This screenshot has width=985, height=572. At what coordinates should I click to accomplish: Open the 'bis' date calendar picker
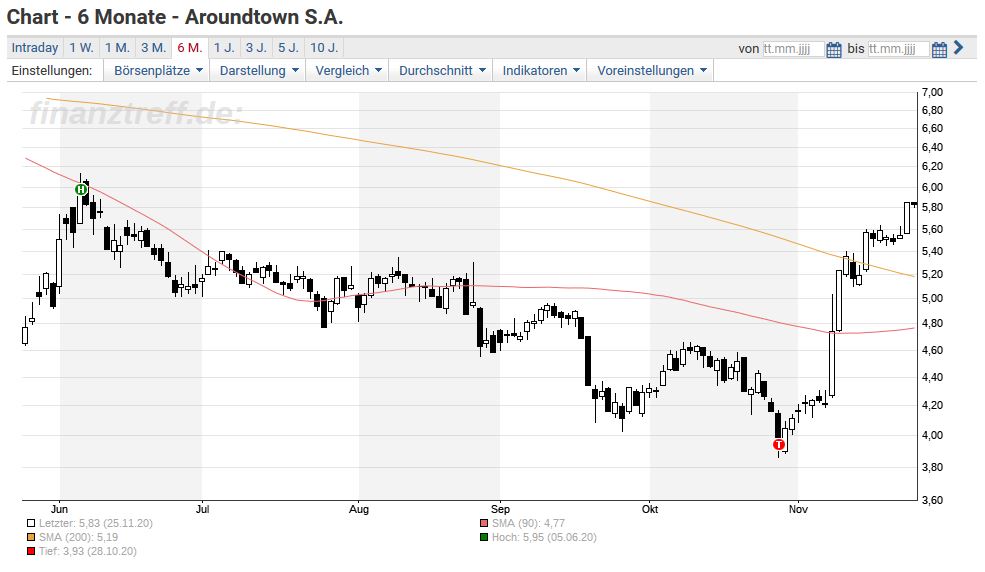[x=939, y=50]
